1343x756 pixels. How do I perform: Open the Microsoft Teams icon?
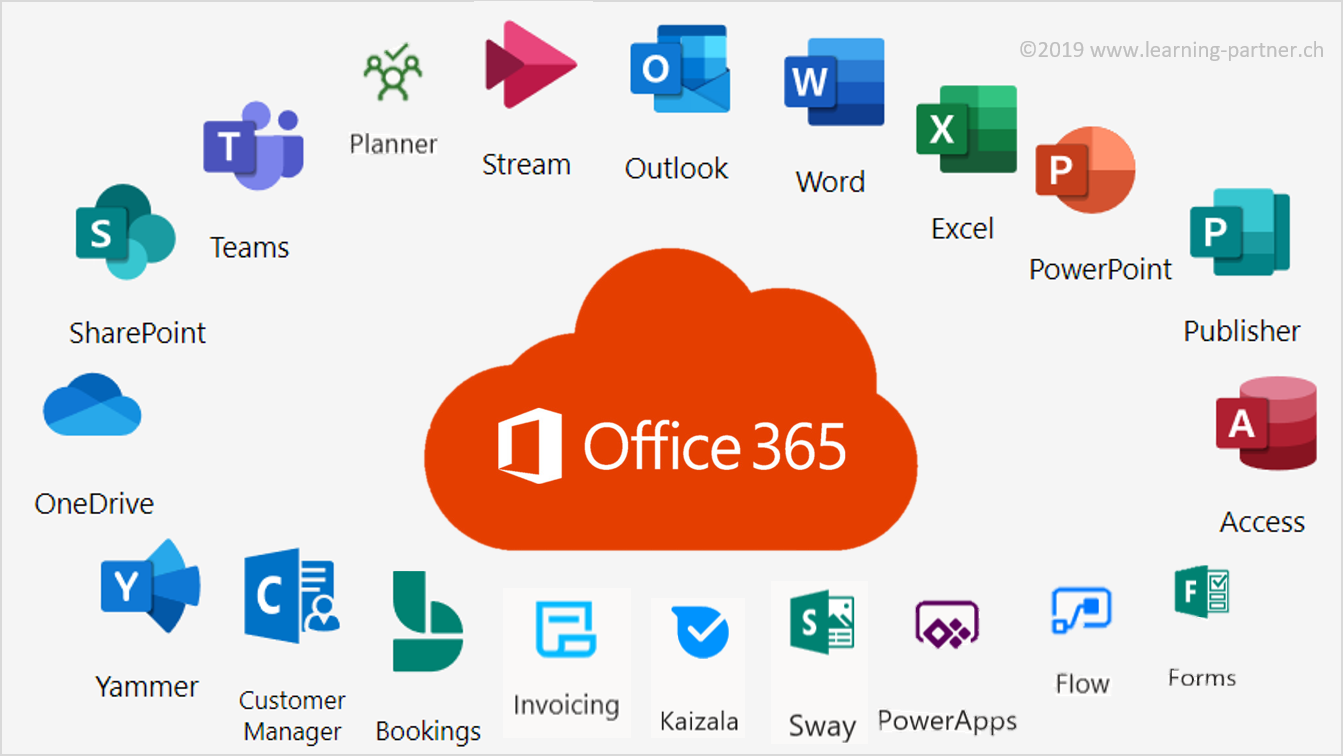coord(253,146)
